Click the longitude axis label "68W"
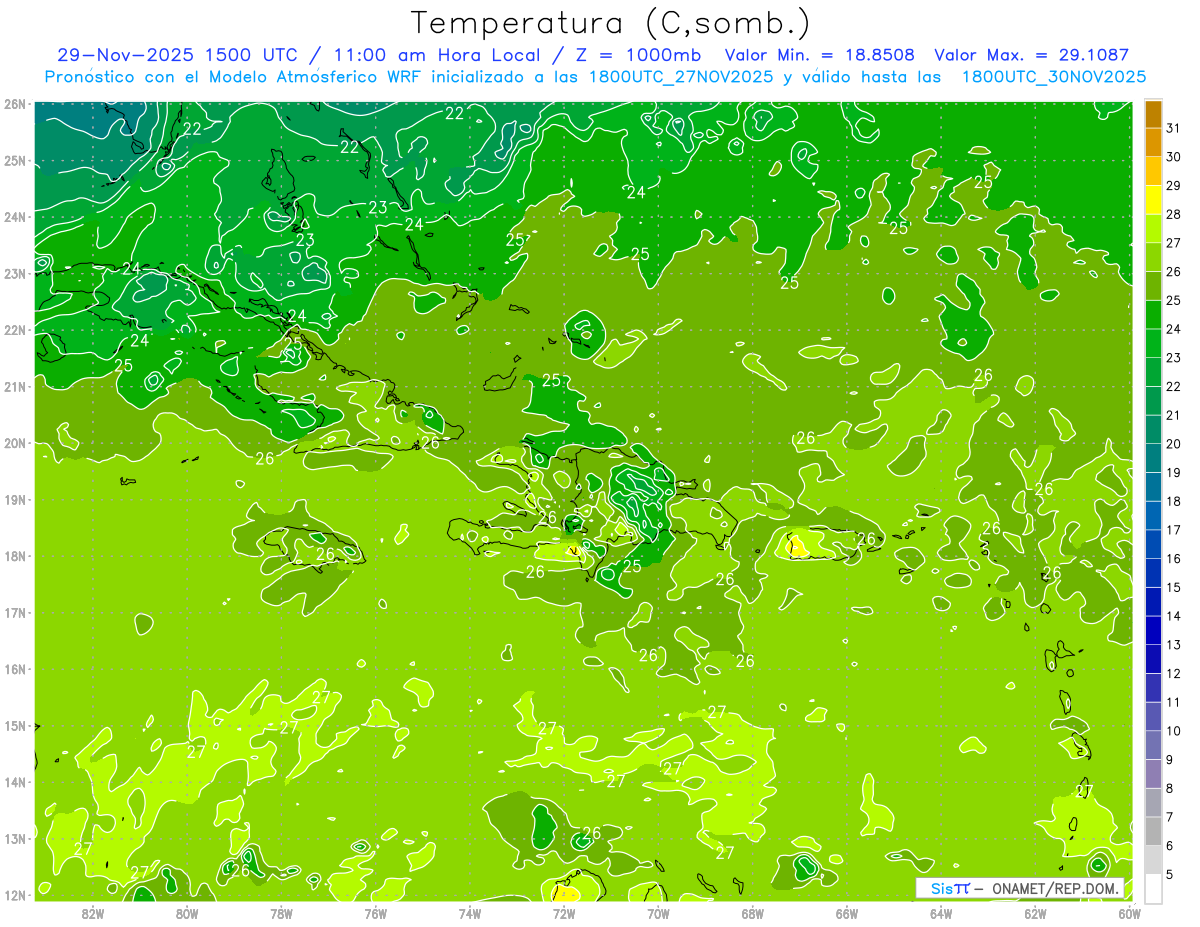This screenshot has height=927, width=1200. [752, 913]
